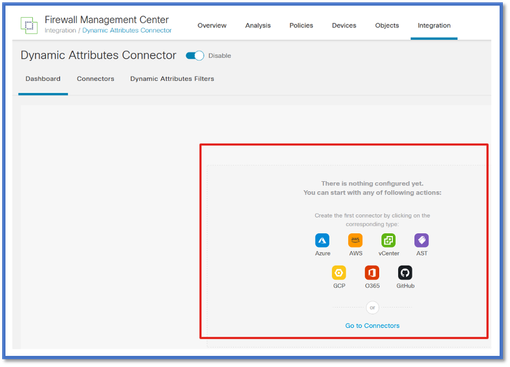Create a GCP connector via its icon

point(339,273)
